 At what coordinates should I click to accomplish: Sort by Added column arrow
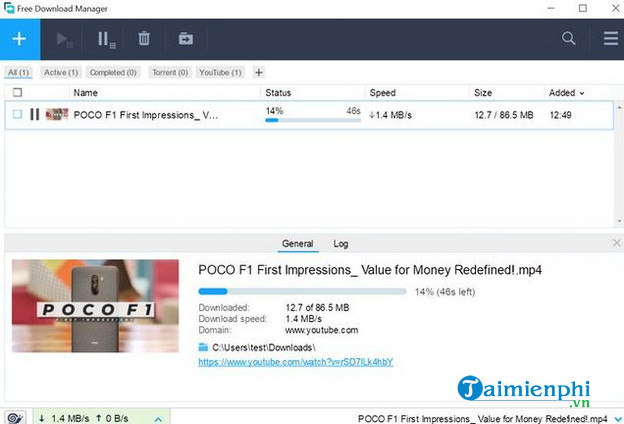click(x=582, y=93)
